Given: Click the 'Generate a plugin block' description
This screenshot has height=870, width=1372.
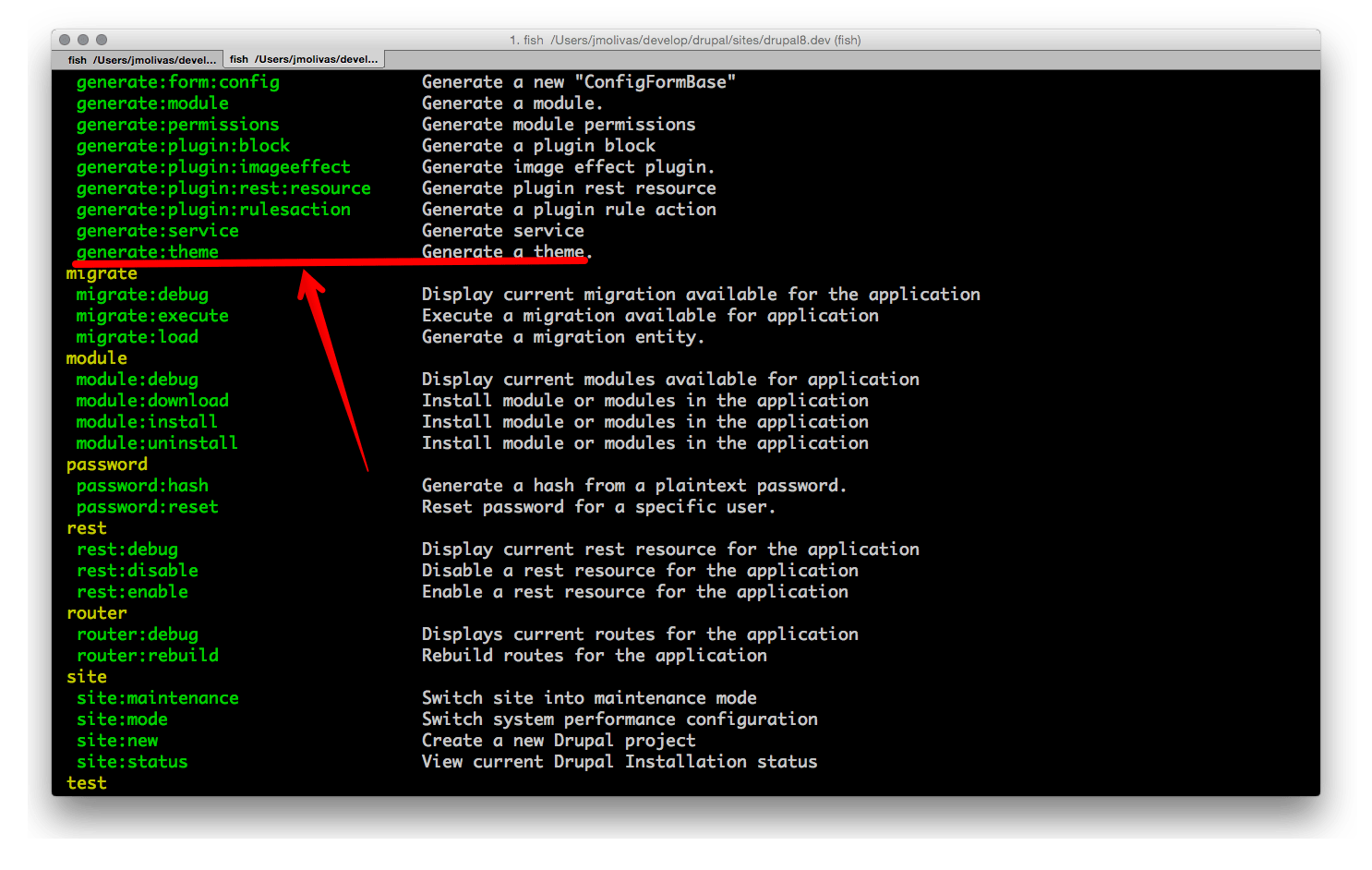Looking at the screenshot, I should (538, 146).
